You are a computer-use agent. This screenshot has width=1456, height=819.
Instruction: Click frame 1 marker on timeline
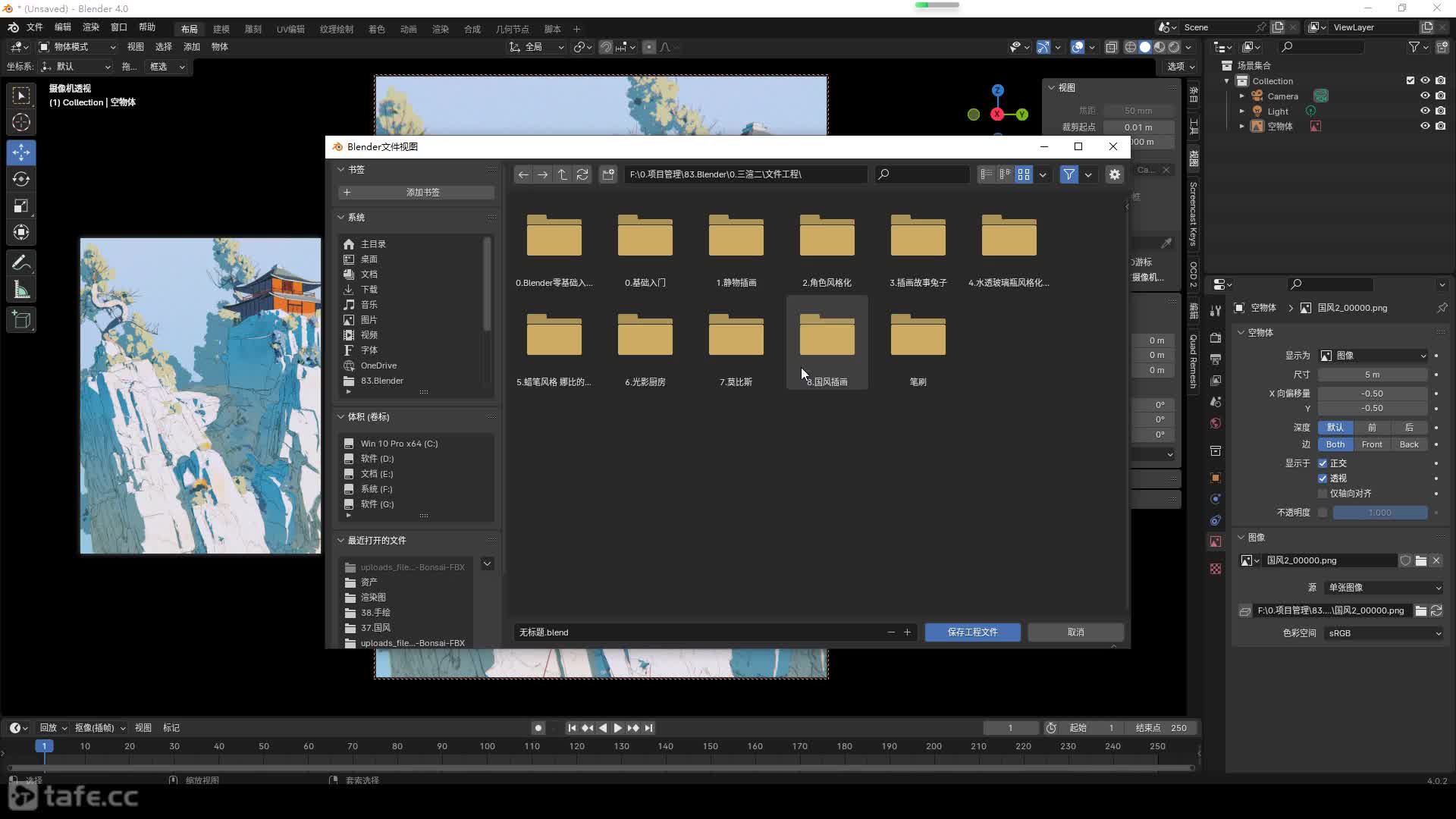coord(44,746)
